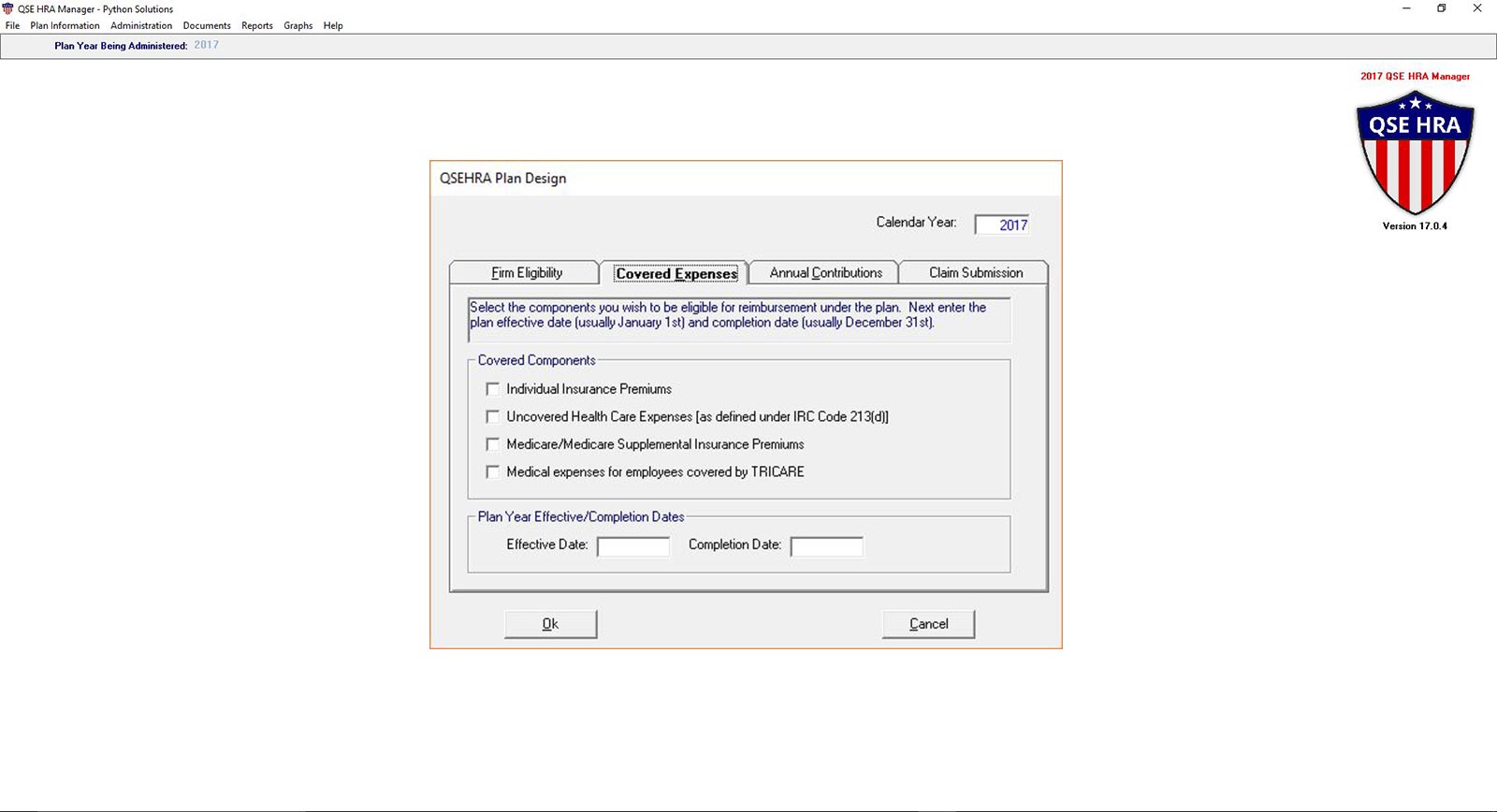Click the Effective Date input field
This screenshot has height=812, width=1497.
click(x=633, y=546)
